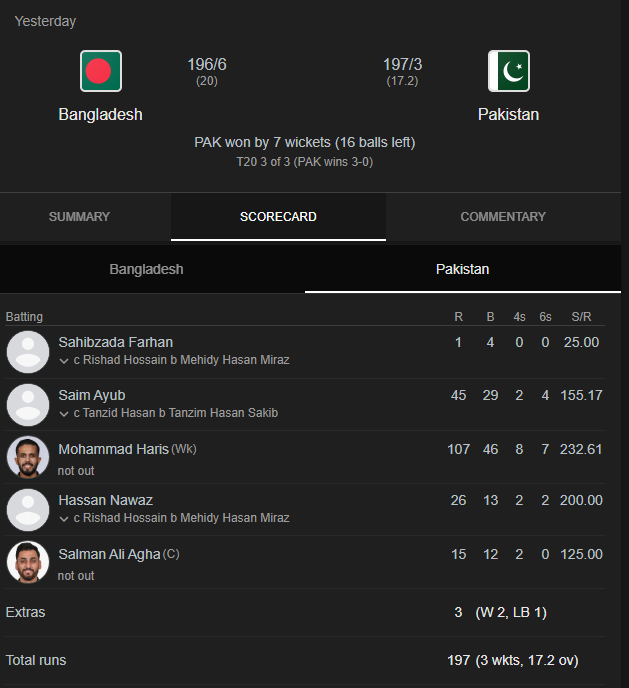The width and height of the screenshot is (629, 688).
Task: Open Salman Ali Agha player name link
Action: coord(110,555)
